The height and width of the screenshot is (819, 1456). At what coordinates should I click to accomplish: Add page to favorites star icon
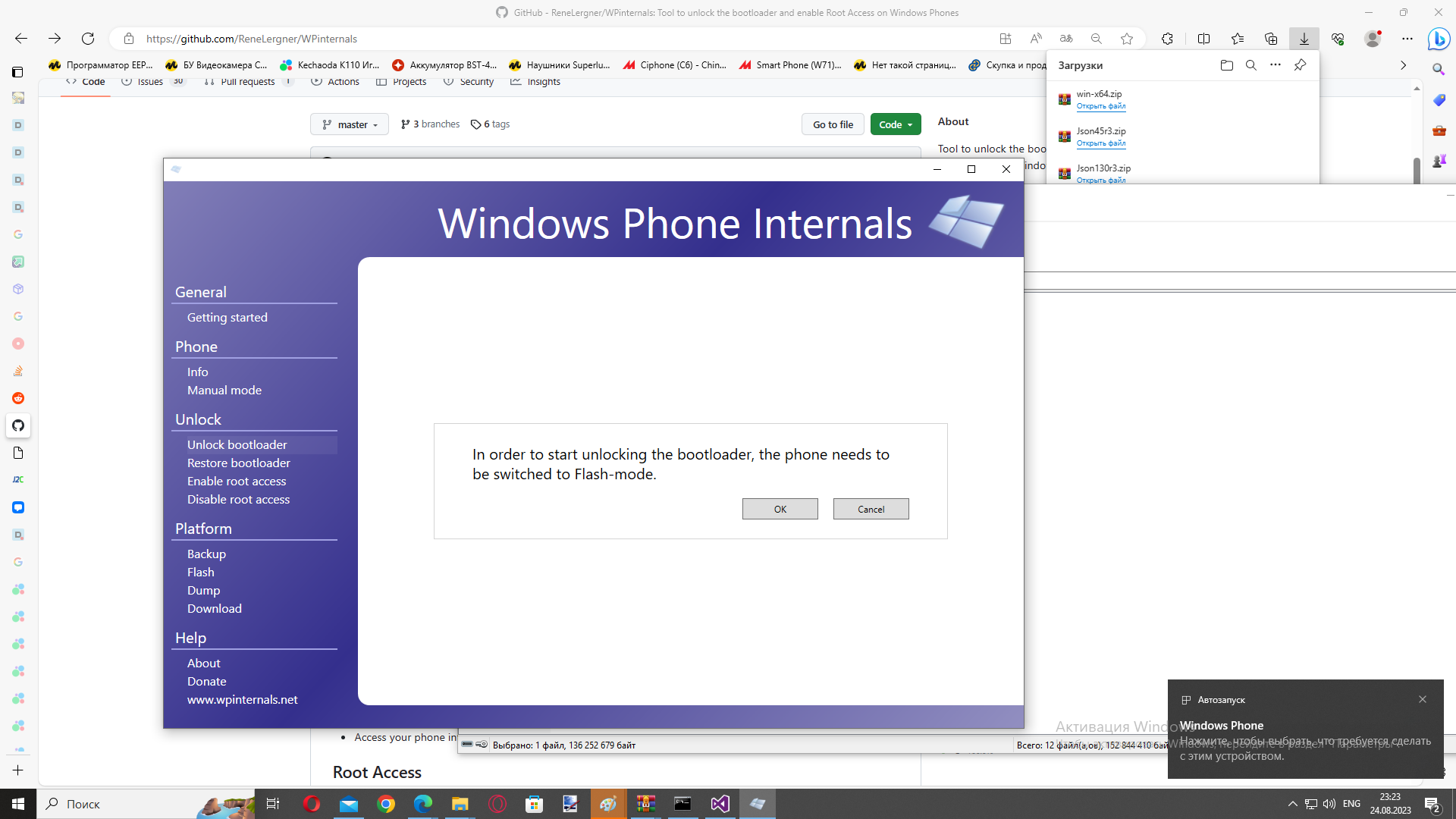pos(1127,39)
